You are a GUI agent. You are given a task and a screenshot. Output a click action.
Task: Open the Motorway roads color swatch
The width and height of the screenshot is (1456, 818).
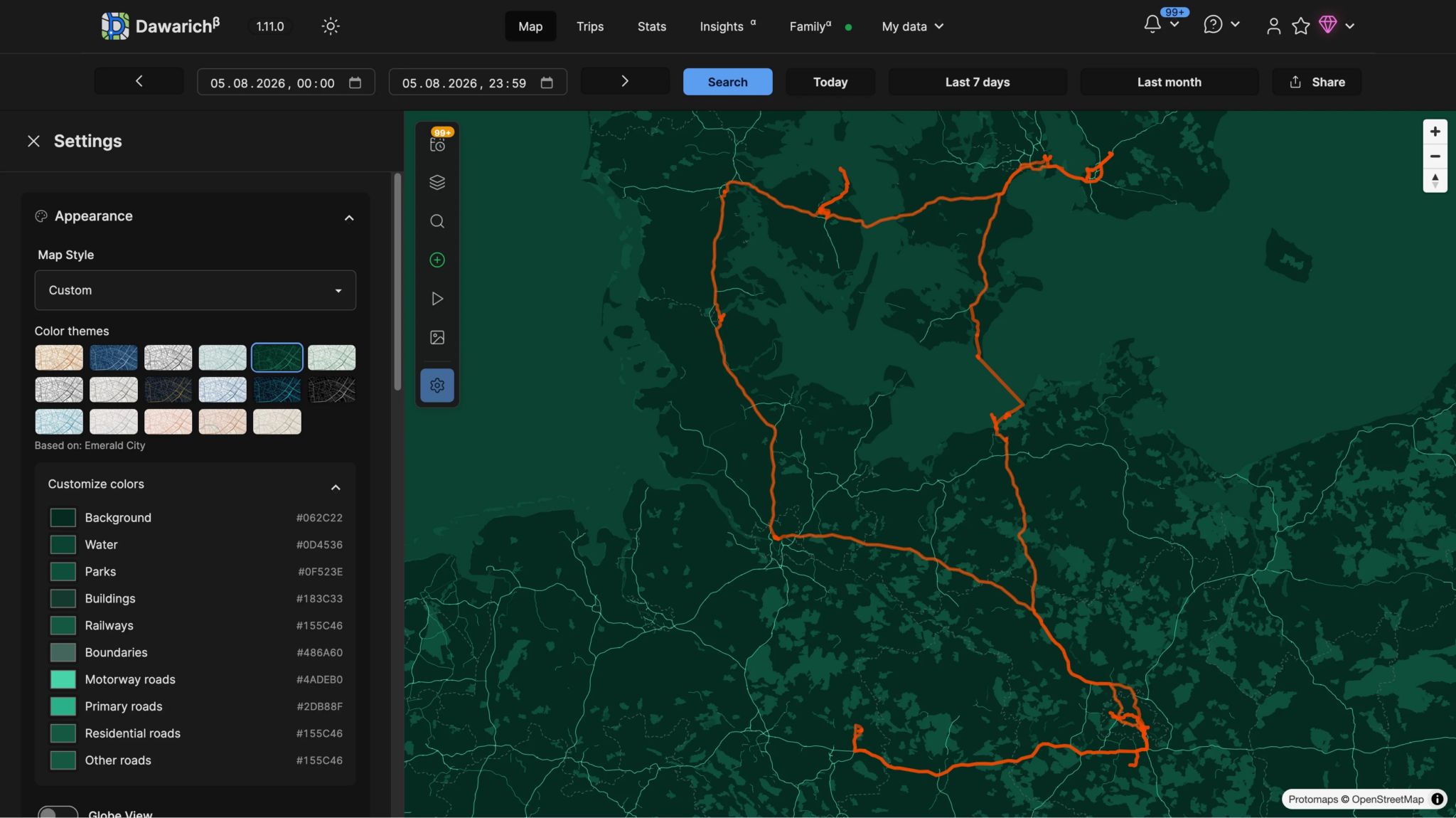click(63, 679)
